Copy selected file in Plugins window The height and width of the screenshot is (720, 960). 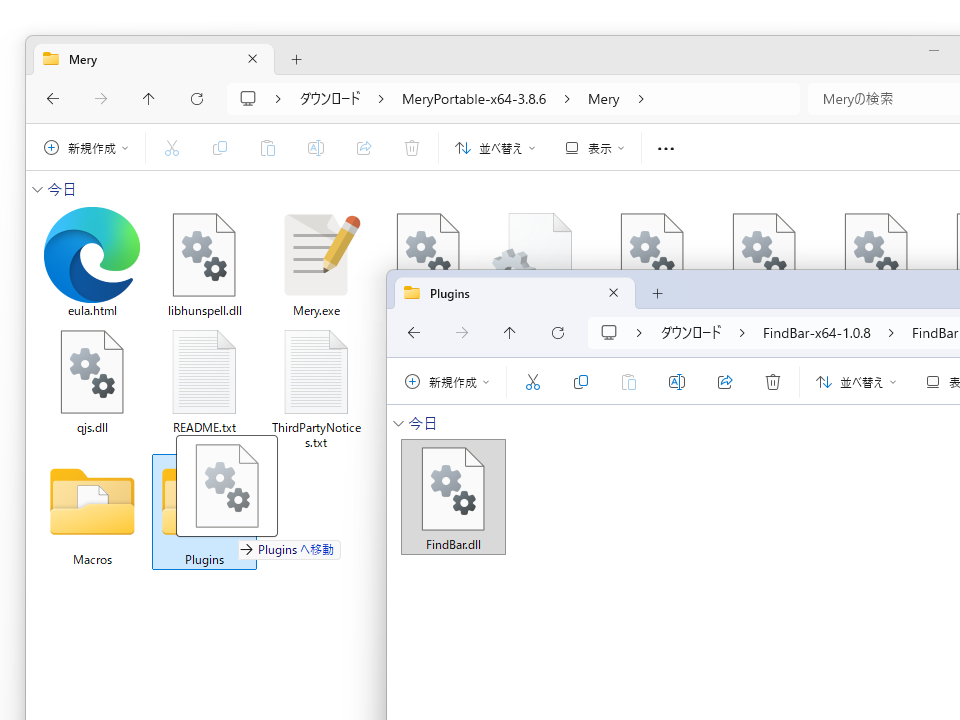580,383
